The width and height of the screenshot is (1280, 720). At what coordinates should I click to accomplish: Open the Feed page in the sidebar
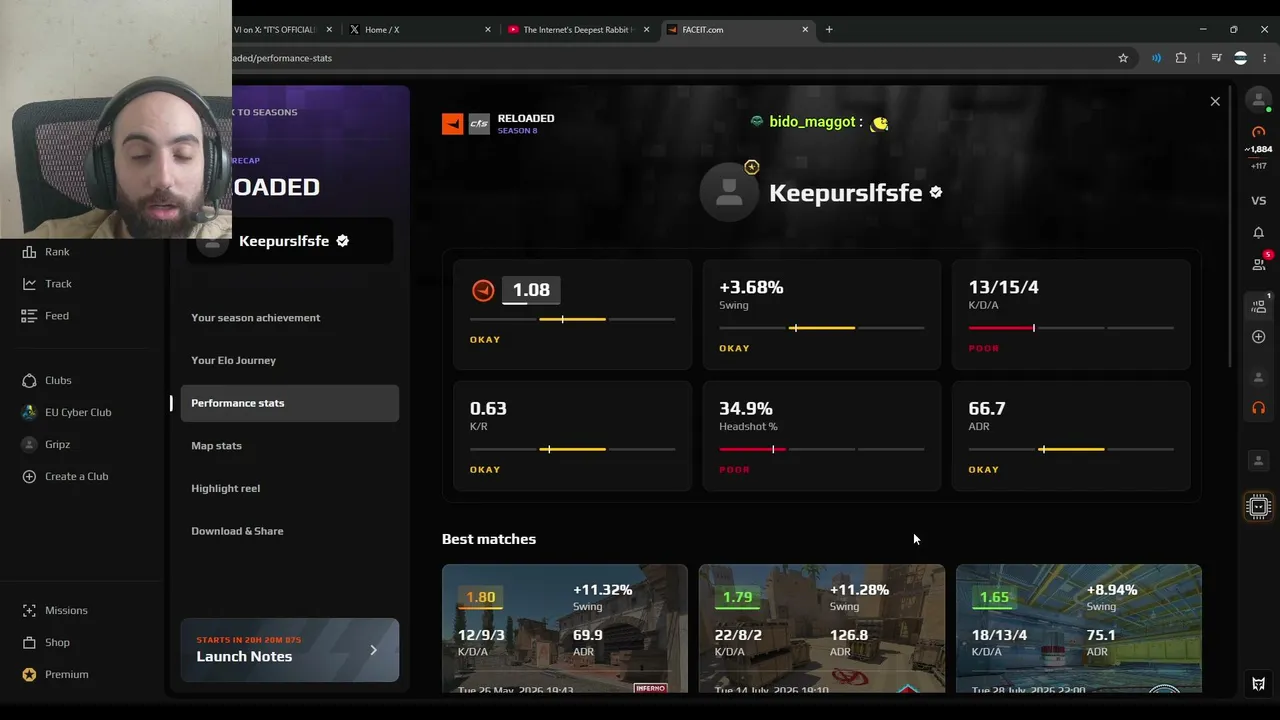46,316
